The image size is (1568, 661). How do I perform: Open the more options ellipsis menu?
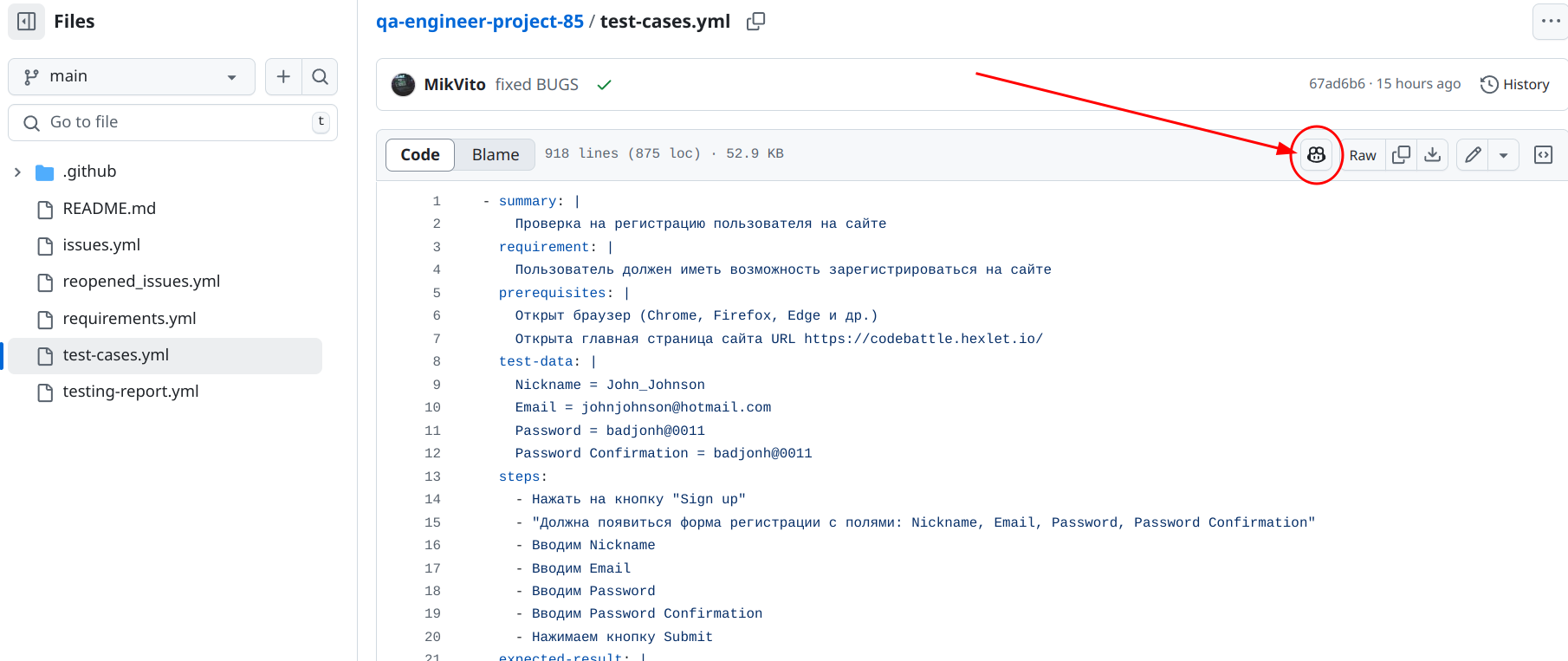coord(1550,22)
